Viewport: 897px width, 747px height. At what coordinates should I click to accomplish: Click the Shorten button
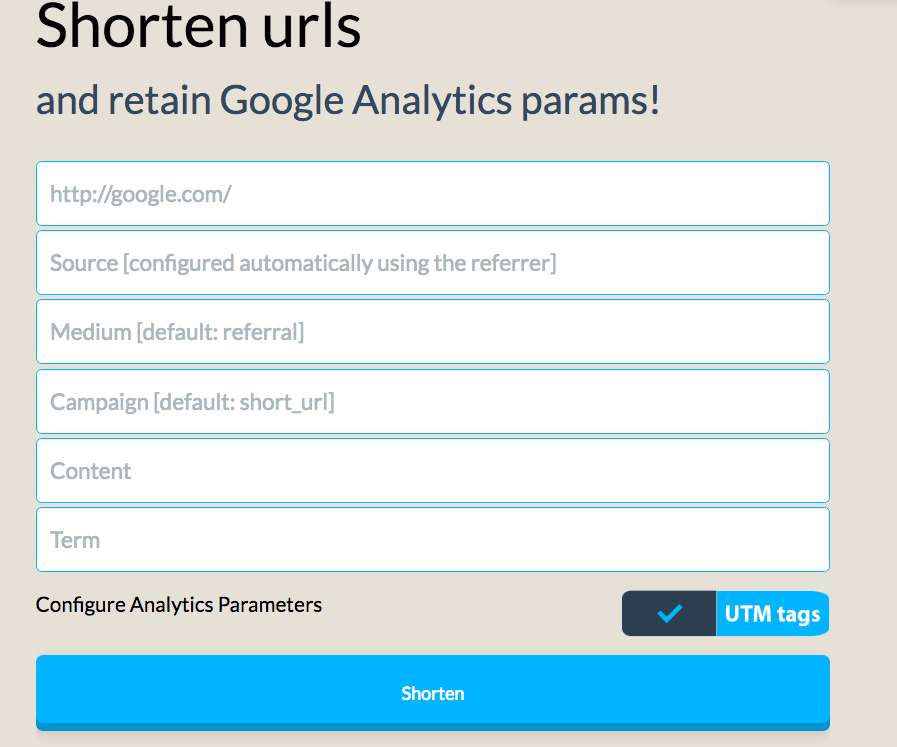[x=432, y=692]
